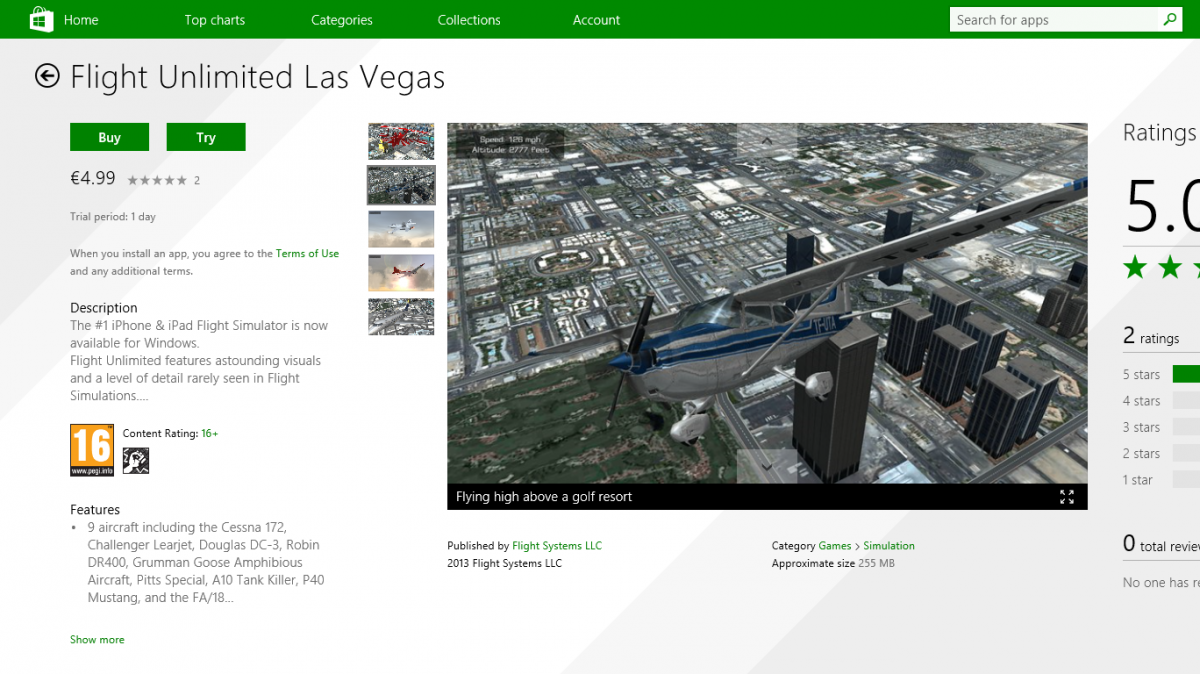
Task: Click the Description heading
Action: 104,308
